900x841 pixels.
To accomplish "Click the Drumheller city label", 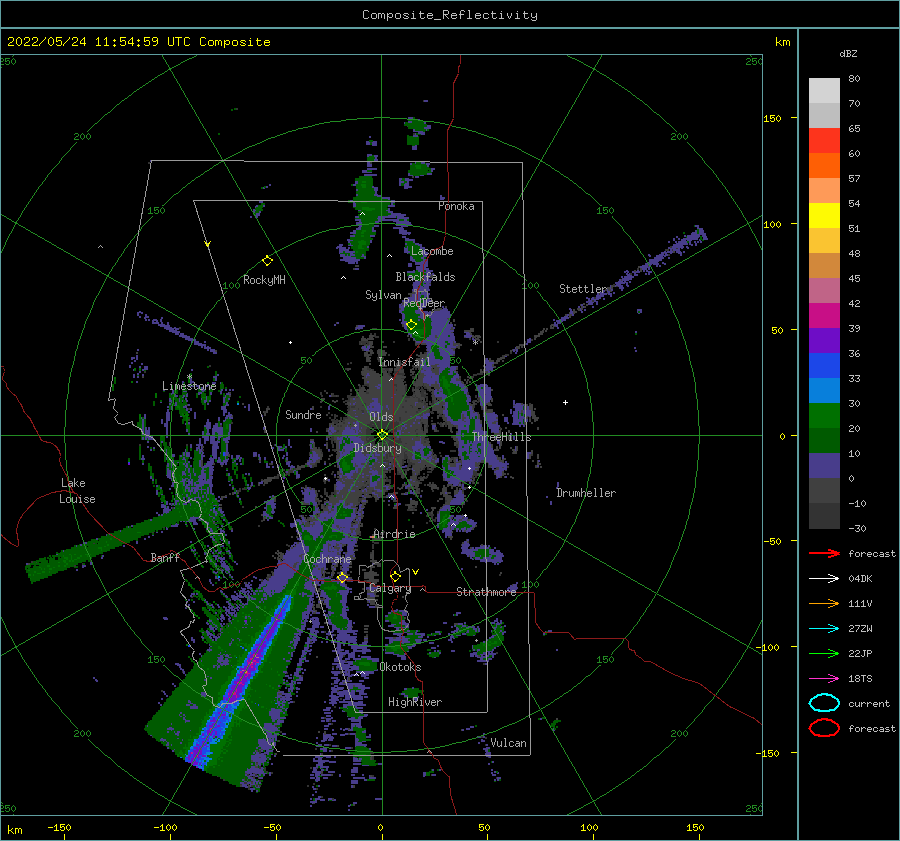I will [x=586, y=493].
